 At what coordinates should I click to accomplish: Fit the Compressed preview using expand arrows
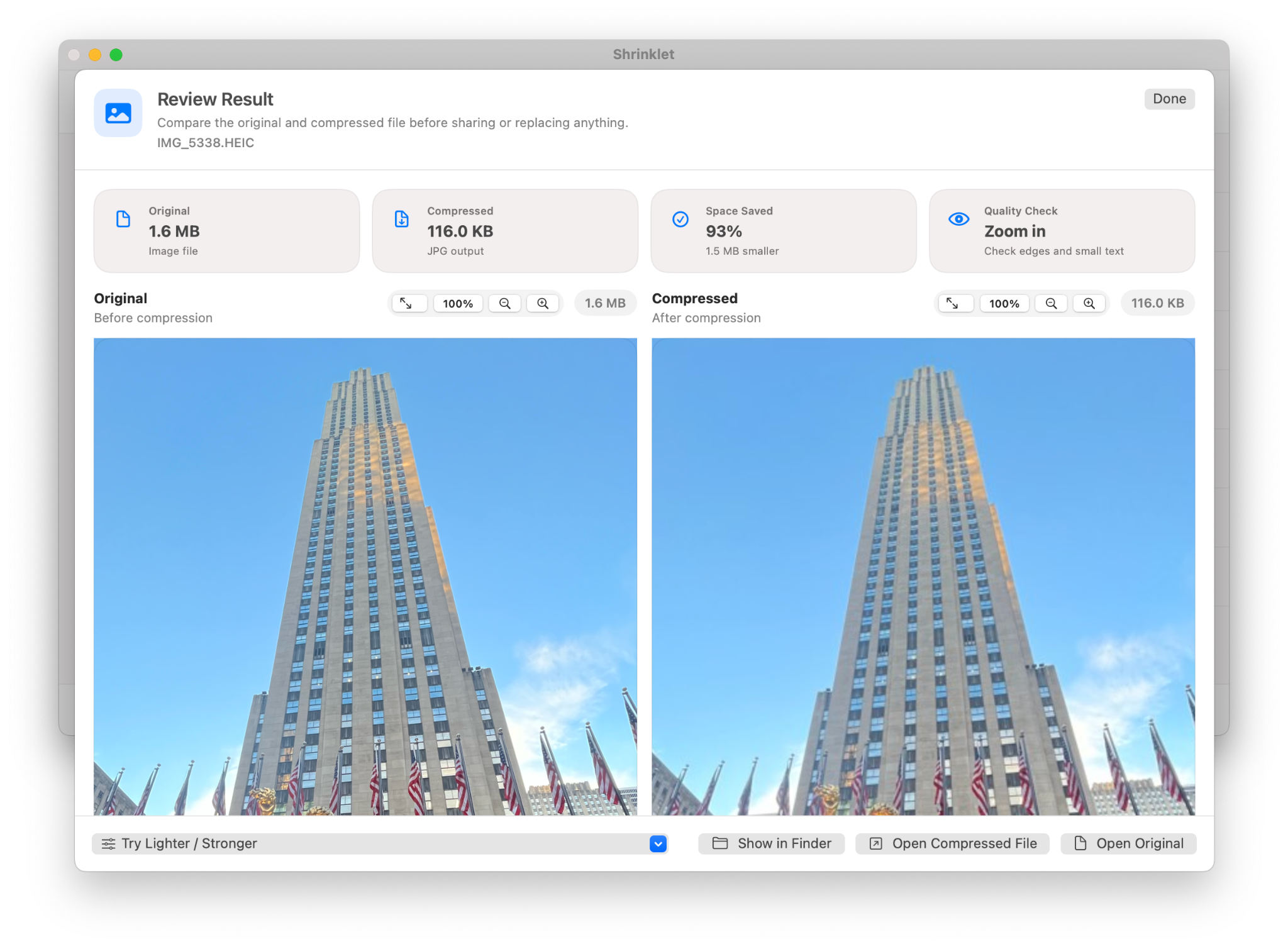click(956, 304)
